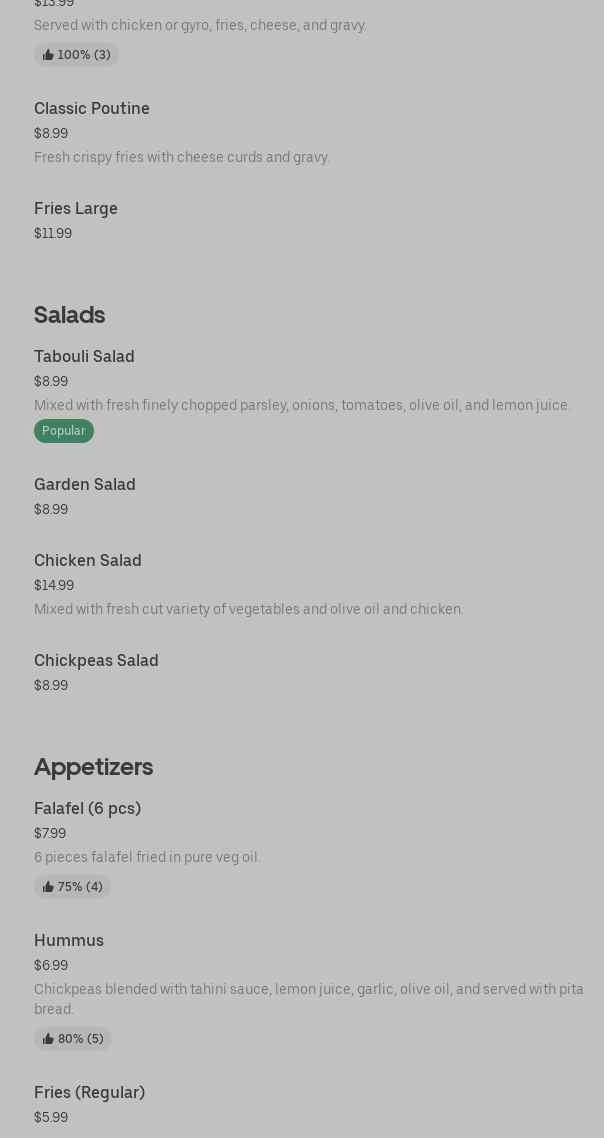Click the thumbs-up icon on Falafel rating
604x1138 pixels.
48,887
